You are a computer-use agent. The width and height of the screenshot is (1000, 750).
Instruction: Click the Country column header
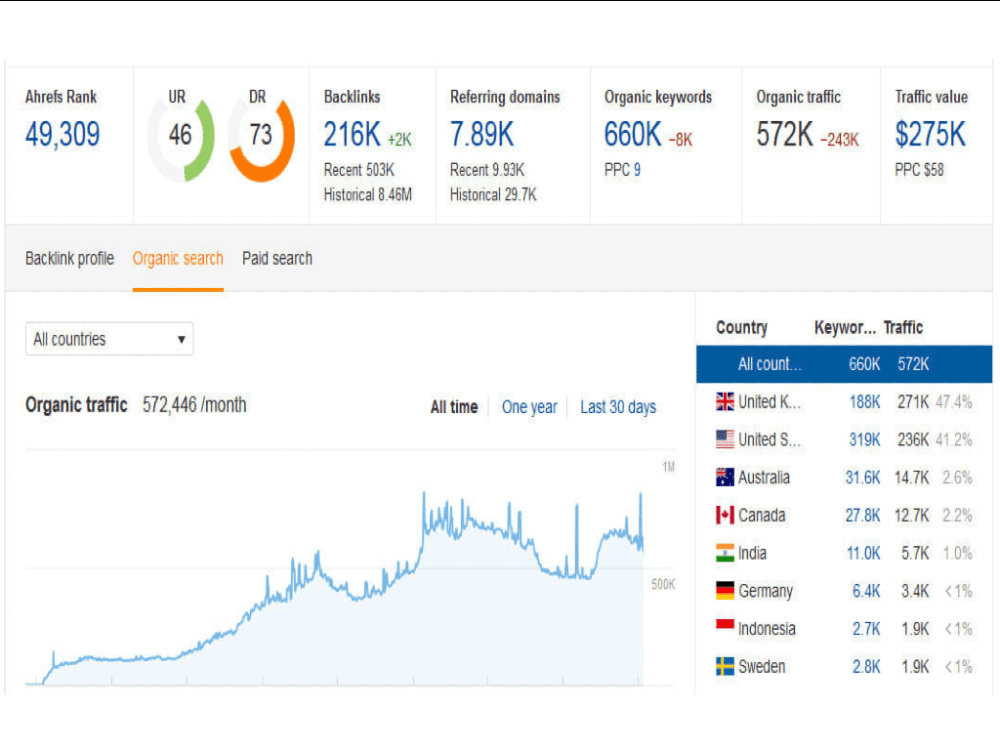pos(742,327)
